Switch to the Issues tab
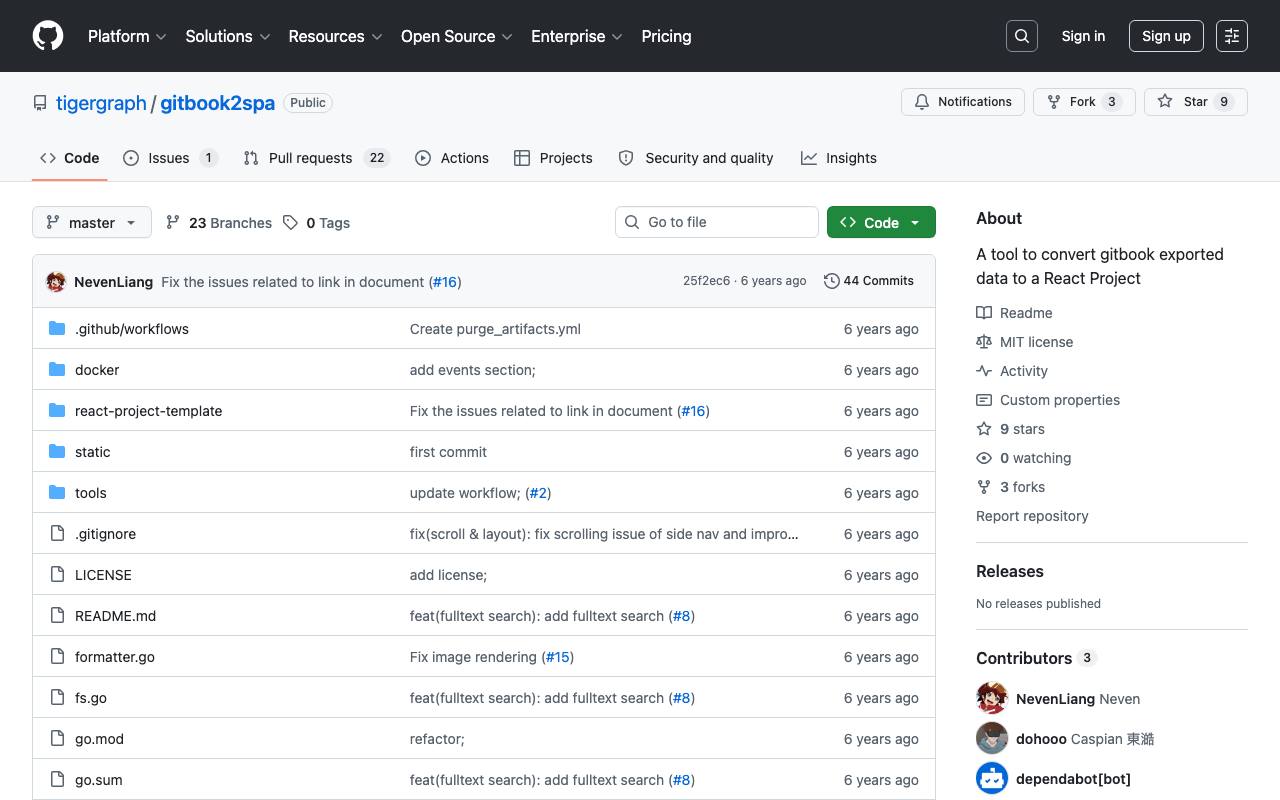1280x800 pixels. pos(170,158)
